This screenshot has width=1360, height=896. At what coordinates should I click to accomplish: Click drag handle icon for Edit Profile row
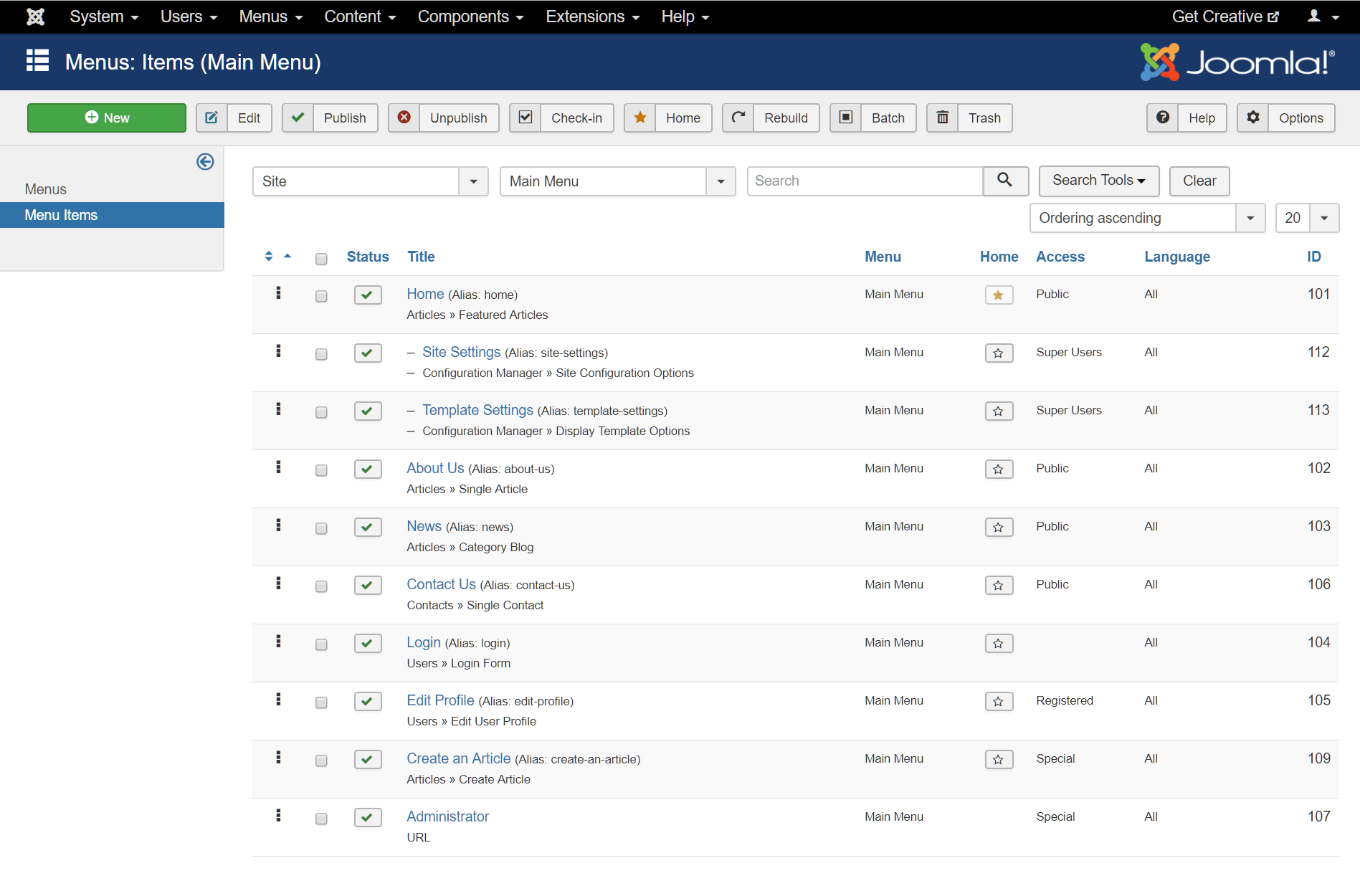(x=278, y=699)
